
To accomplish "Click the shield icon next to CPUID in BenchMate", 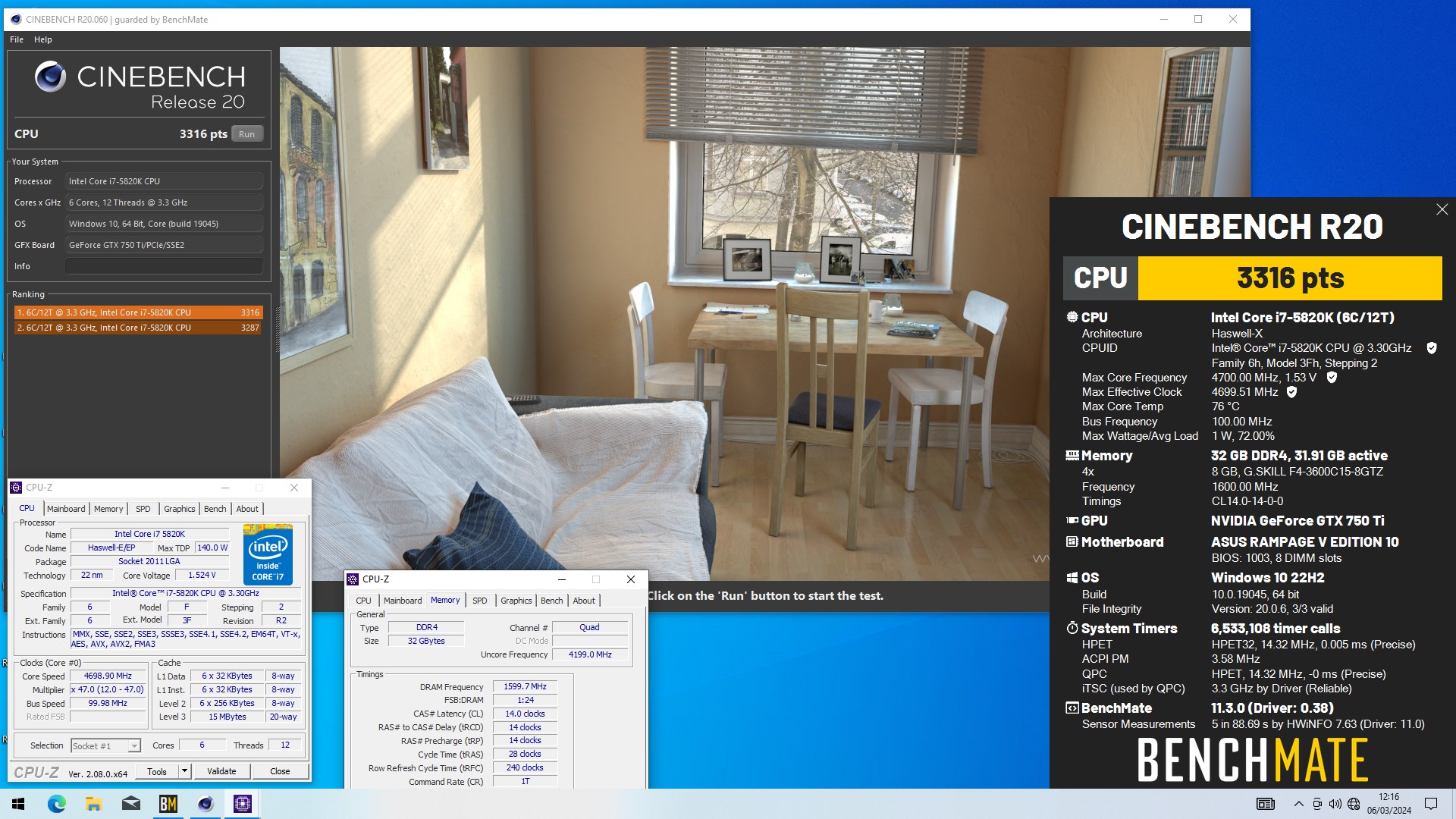I will pos(1432,348).
